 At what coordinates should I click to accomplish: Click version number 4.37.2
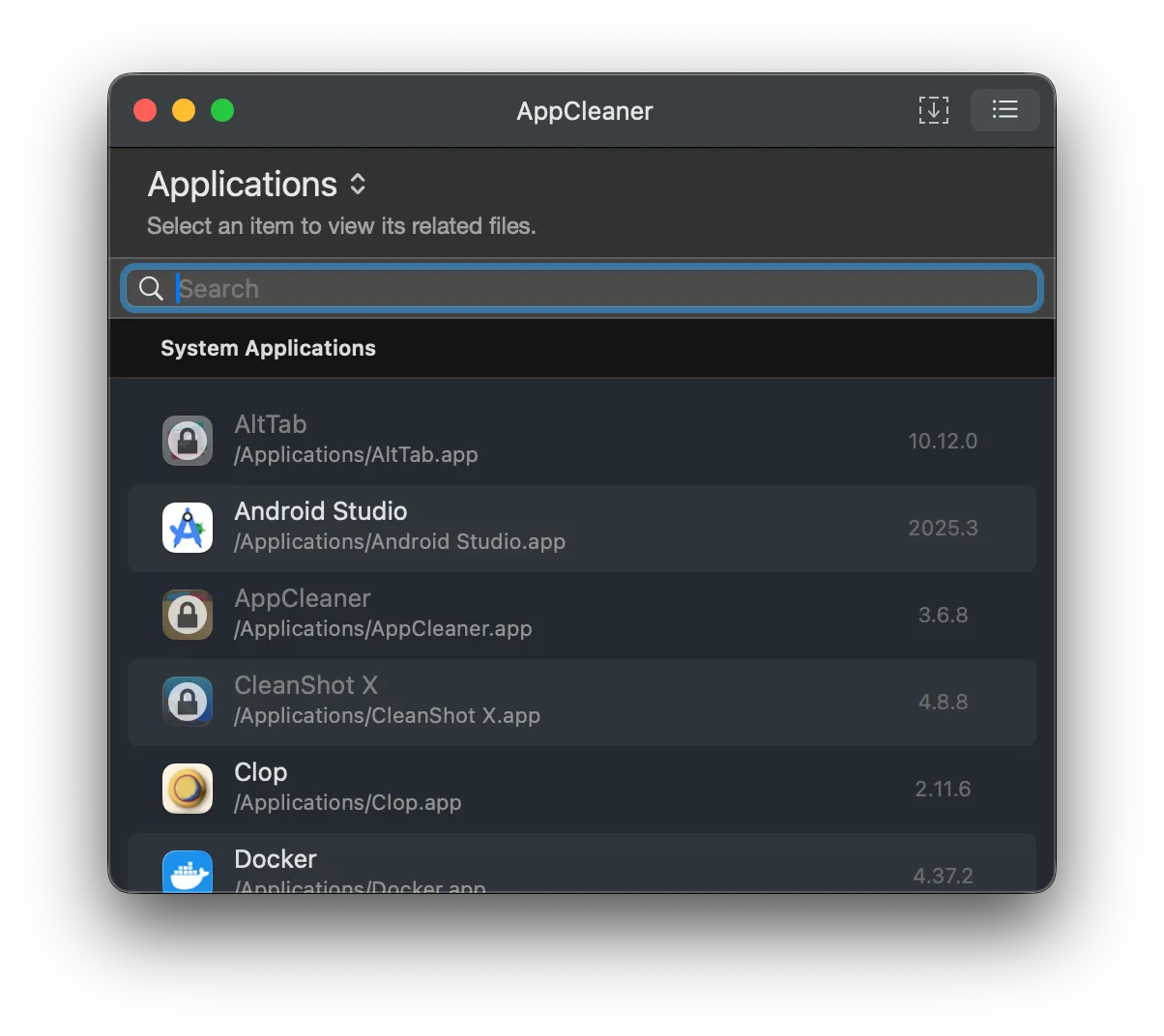943,876
